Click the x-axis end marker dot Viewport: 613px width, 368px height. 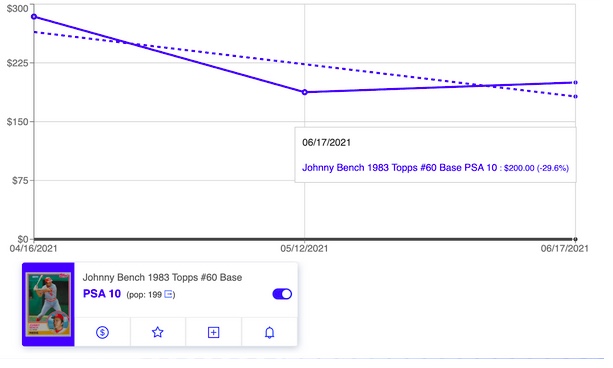click(x=575, y=239)
